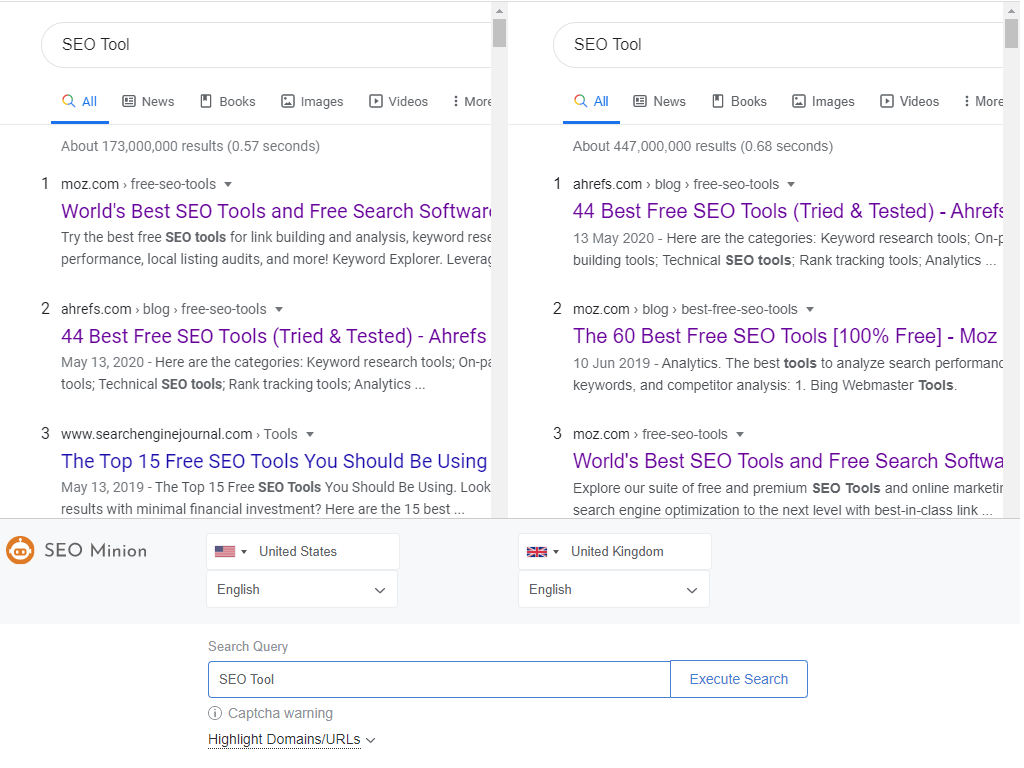
Task: Select the All tab in right pane
Action: click(x=591, y=101)
